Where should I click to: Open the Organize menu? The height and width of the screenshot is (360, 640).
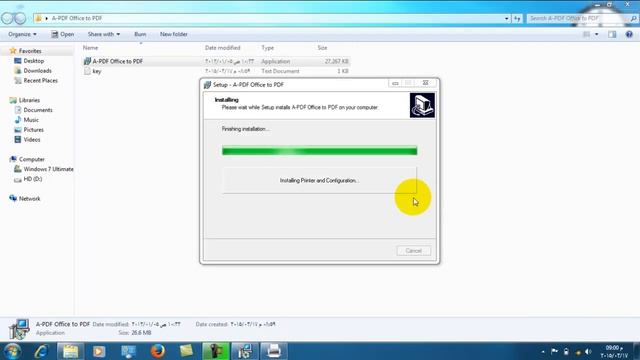pos(22,34)
